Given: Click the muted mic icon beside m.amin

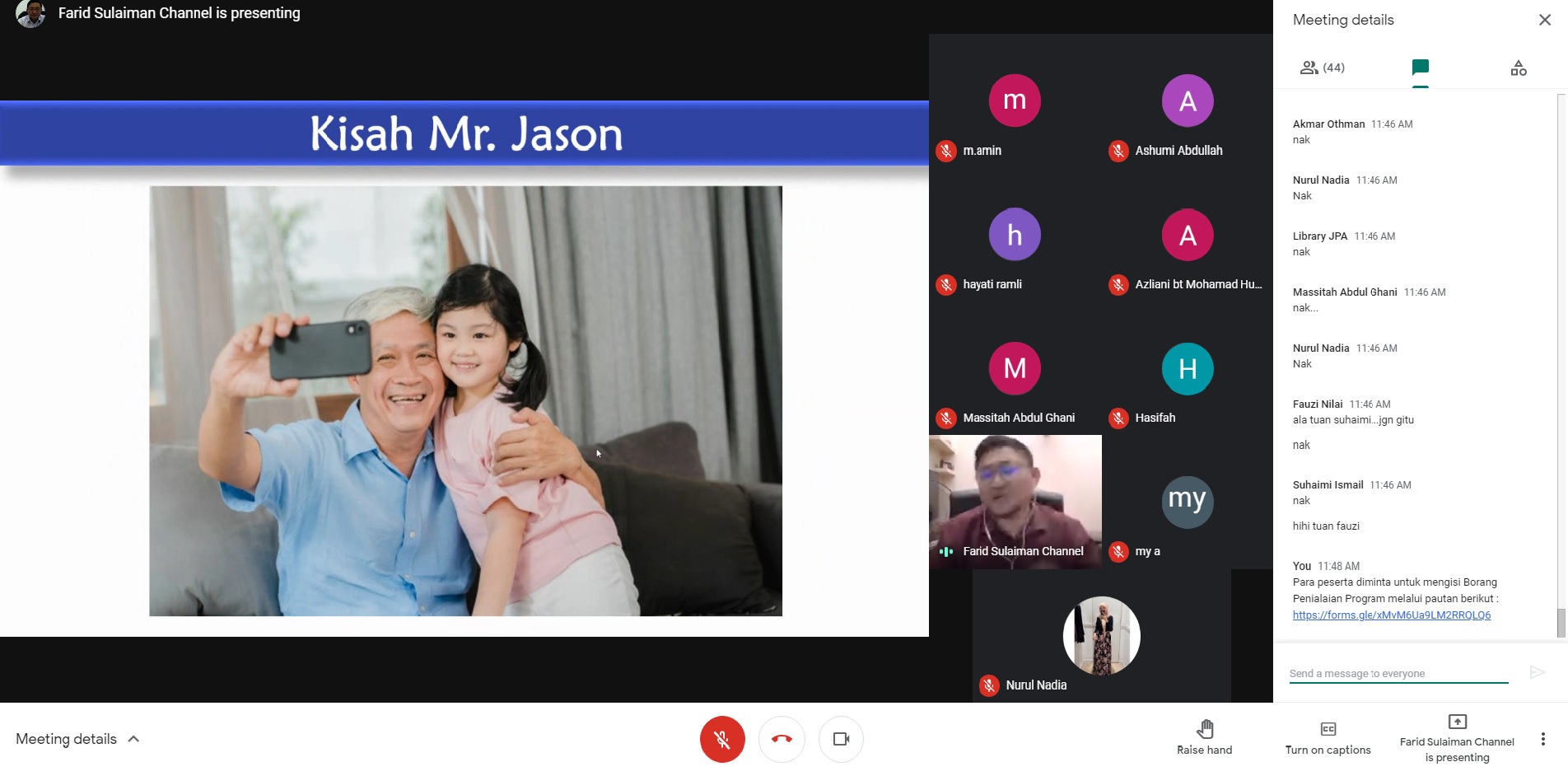Looking at the screenshot, I should pyautogui.click(x=946, y=151).
